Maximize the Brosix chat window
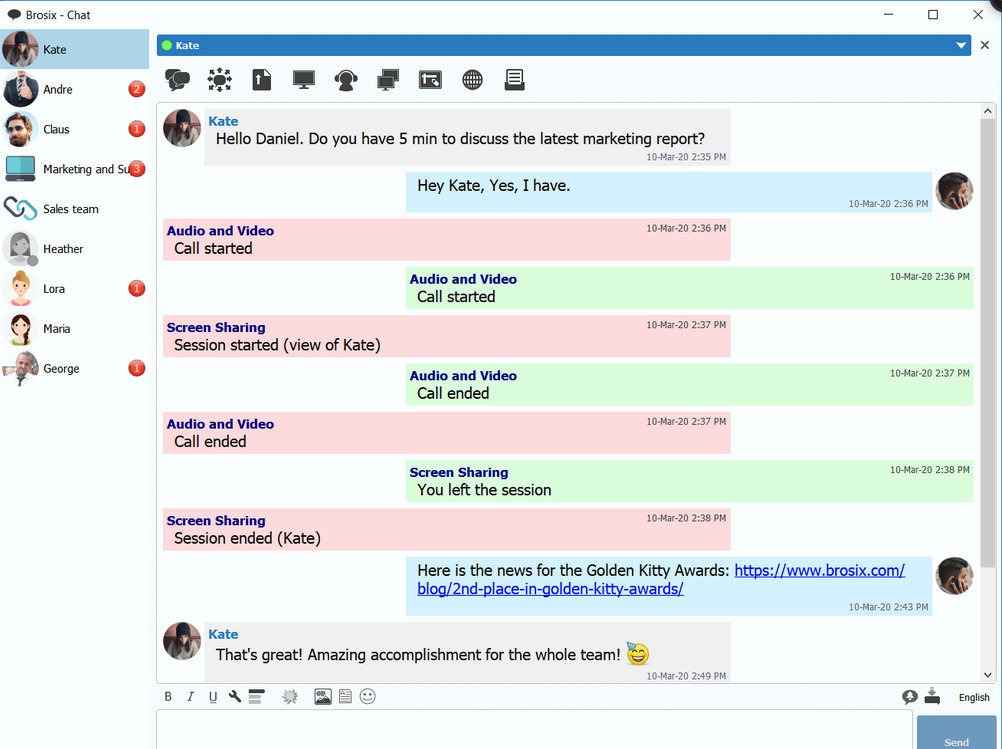1002x749 pixels. (933, 15)
